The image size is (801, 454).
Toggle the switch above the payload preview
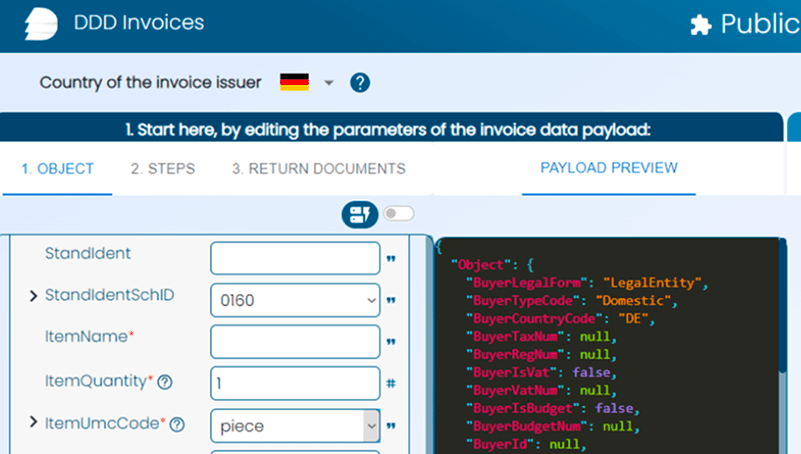click(398, 213)
